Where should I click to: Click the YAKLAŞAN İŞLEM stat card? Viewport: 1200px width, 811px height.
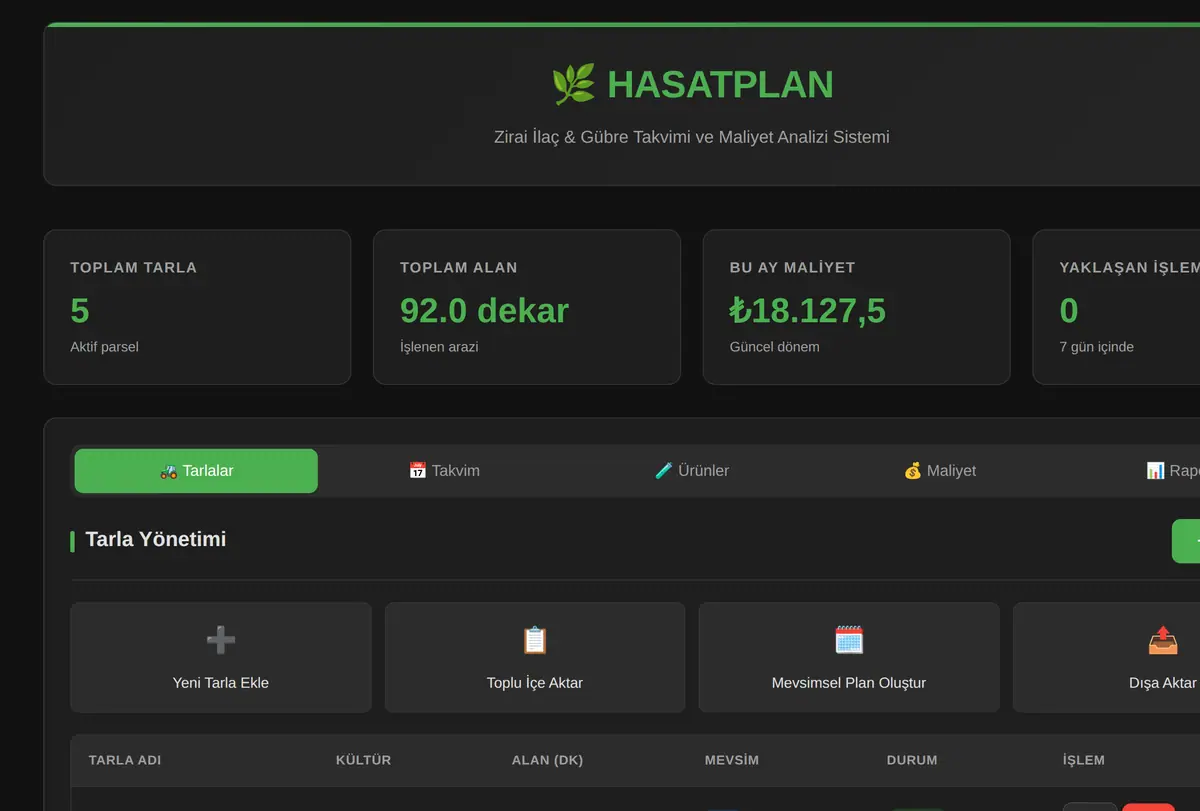[x=1116, y=307]
